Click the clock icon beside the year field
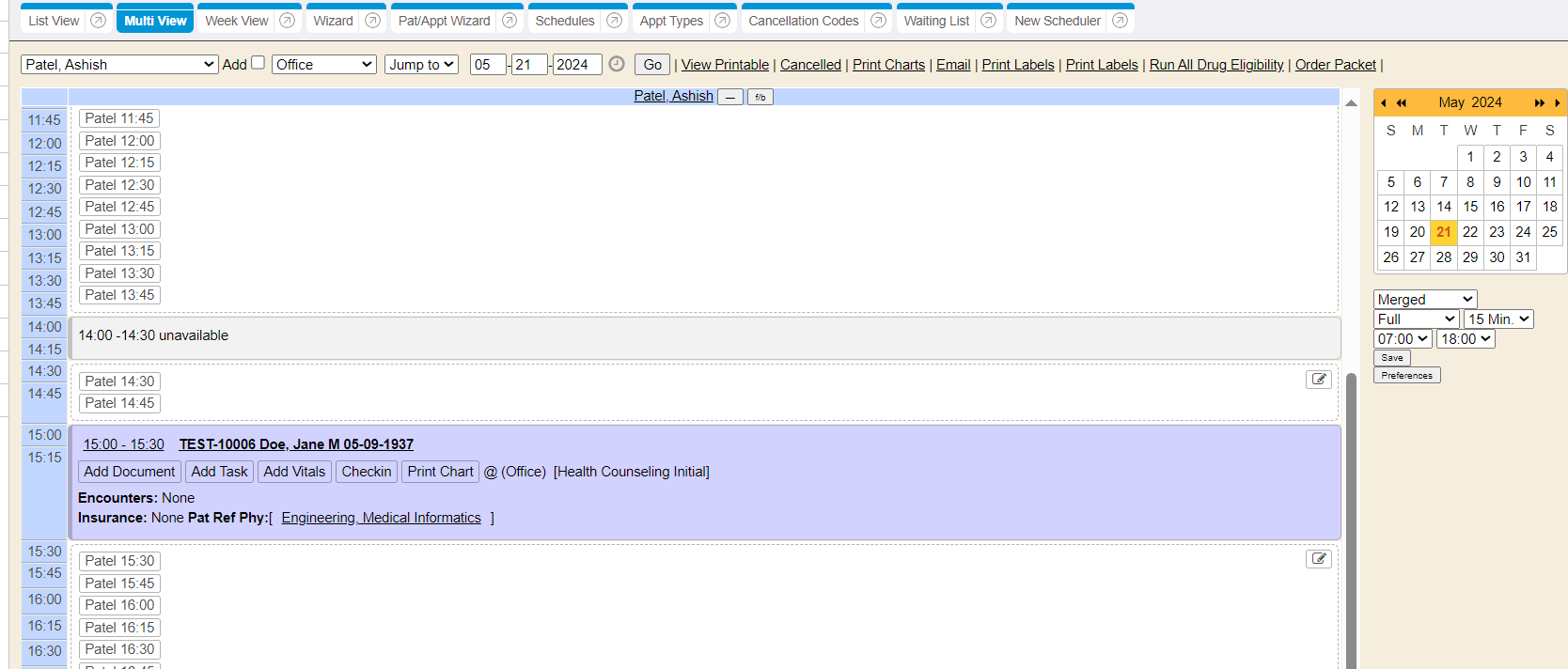1568x669 pixels. pos(617,64)
